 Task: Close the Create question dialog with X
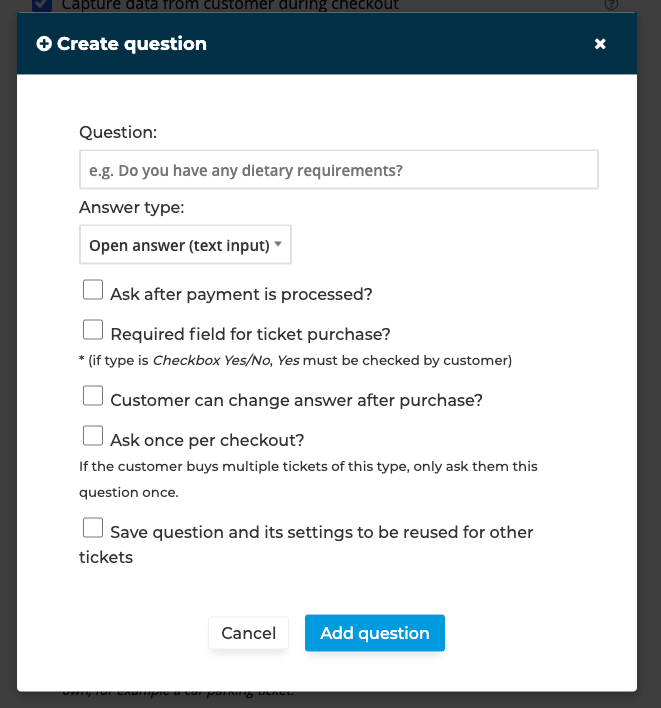point(600,44)
